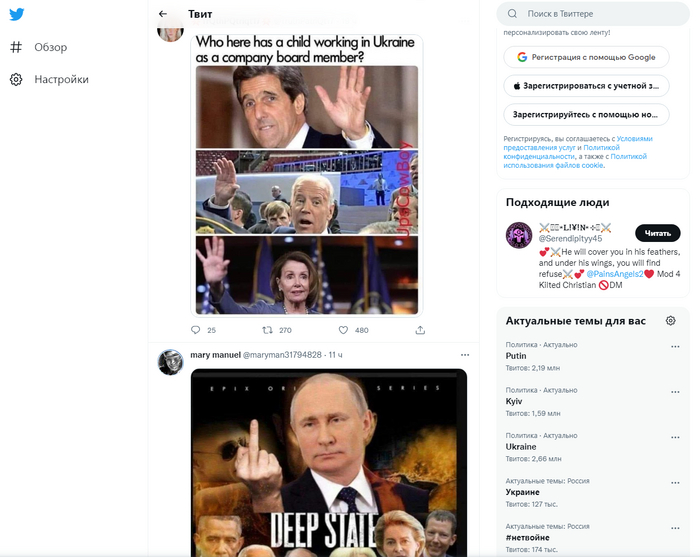This screenshot has height=557, width=700.
Task: Open more options for mary manuel's tweet
Action: [x=464, y=355]
